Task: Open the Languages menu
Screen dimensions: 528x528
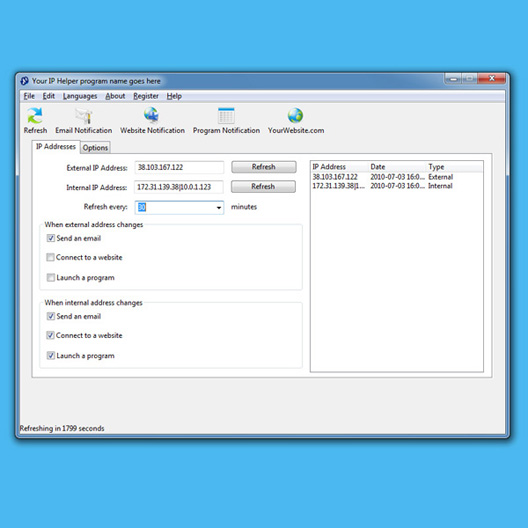Action: [x=80, y=96]
